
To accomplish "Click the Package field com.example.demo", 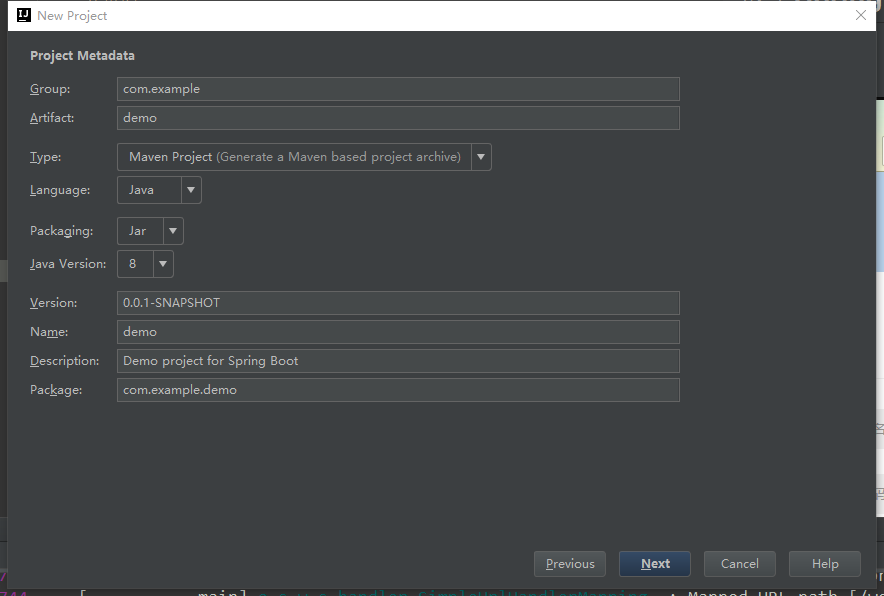I will pos(398,390).
